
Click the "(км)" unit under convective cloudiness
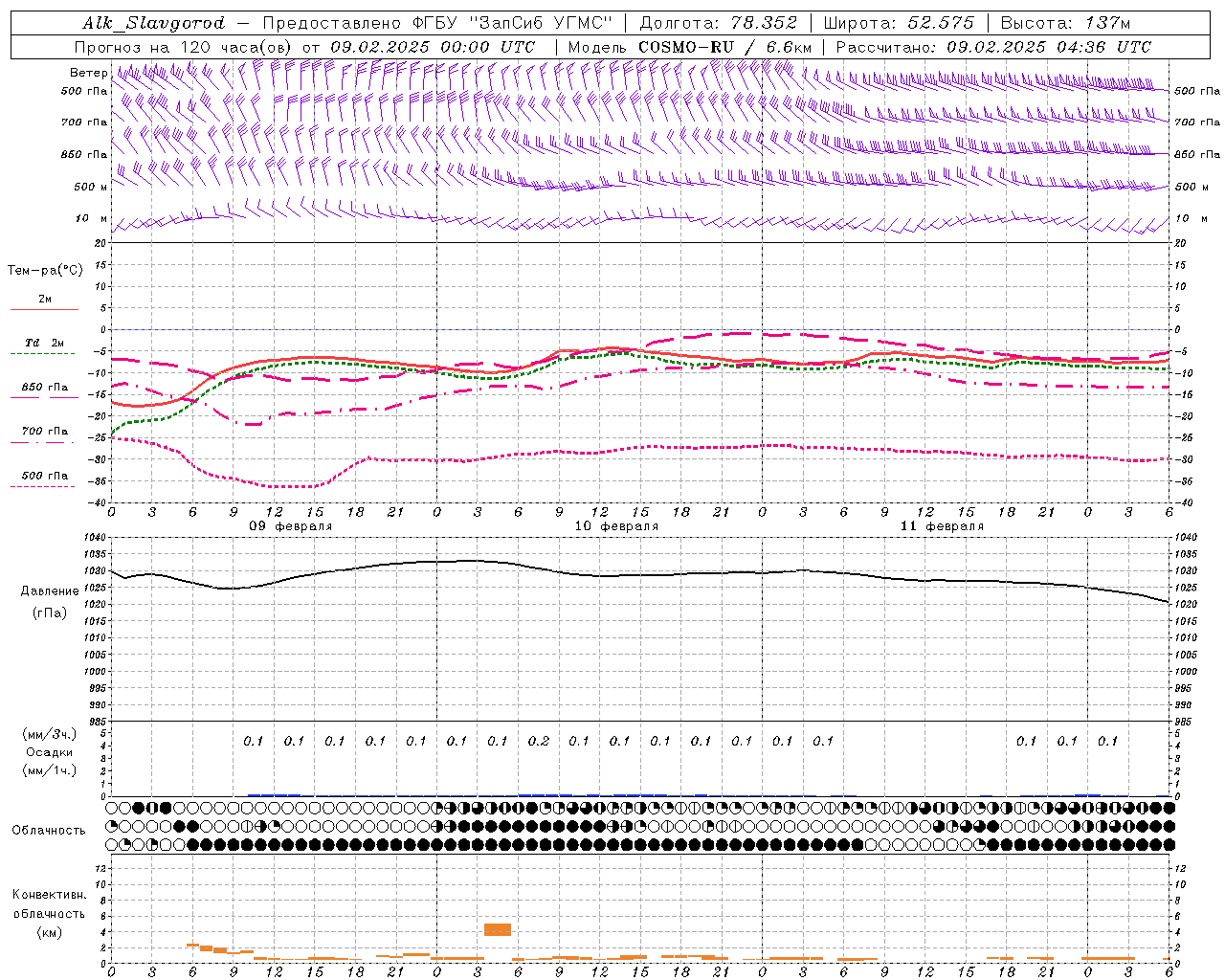pyautogui.click(x=50, y=932)
